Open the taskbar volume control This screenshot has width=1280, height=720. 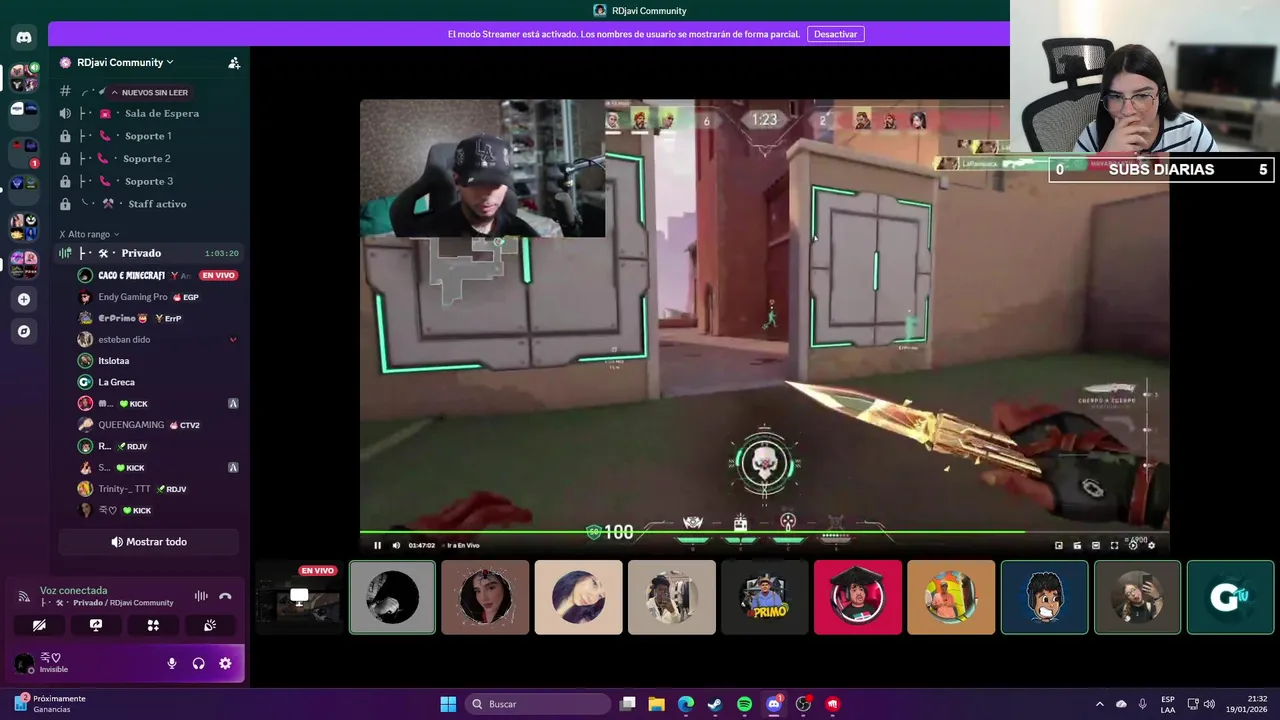[1209, 704]
